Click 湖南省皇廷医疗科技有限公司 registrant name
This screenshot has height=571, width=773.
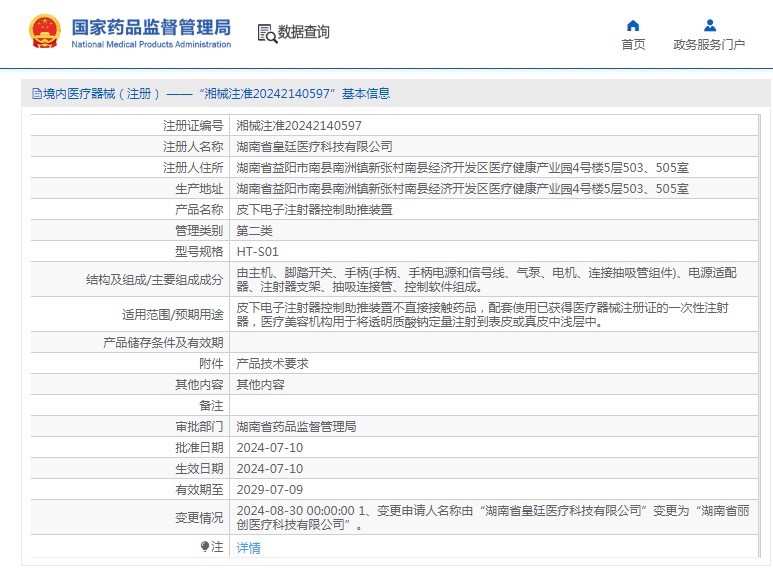pyautogui.click(x=314, y=146)
